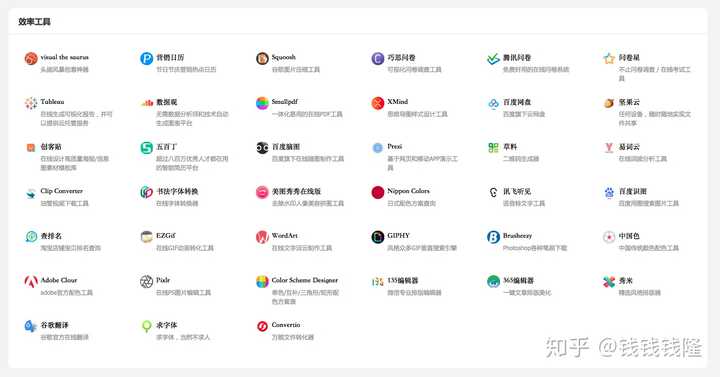
Task: Click the Smallpdf rainbow icon
Action: [262, 103]
